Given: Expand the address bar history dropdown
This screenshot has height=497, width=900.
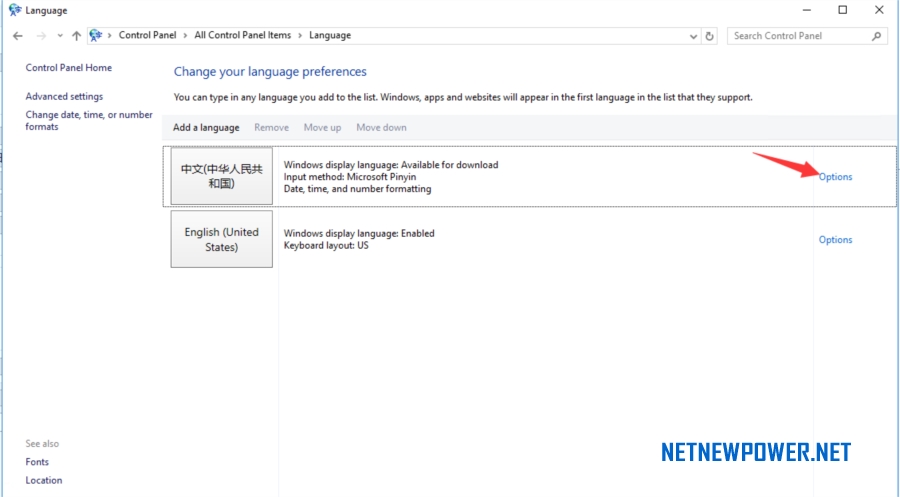Looking at the screenshot, I should coord(693,36).
